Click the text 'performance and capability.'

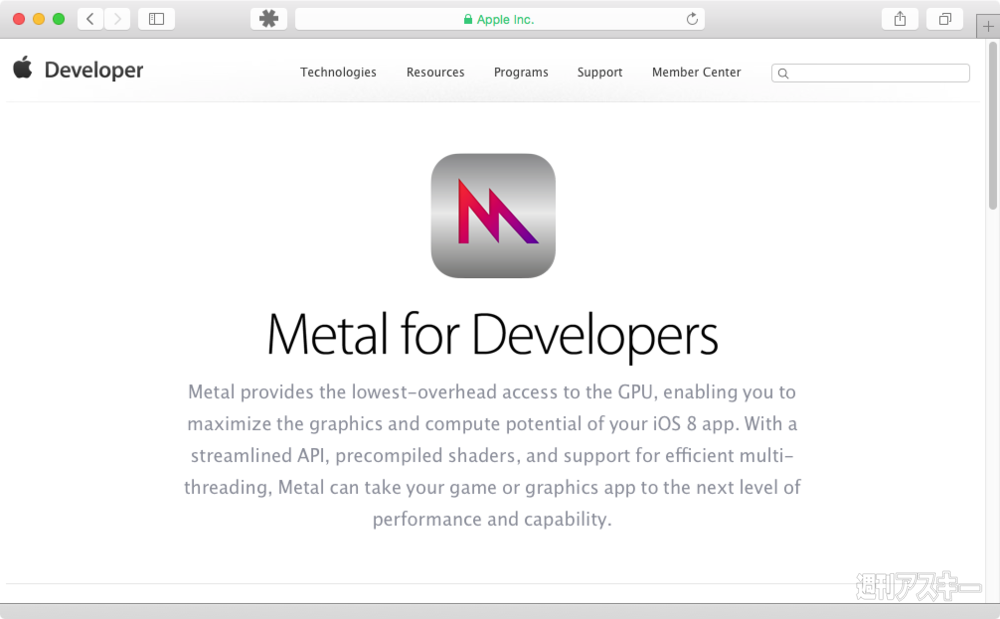492,520
